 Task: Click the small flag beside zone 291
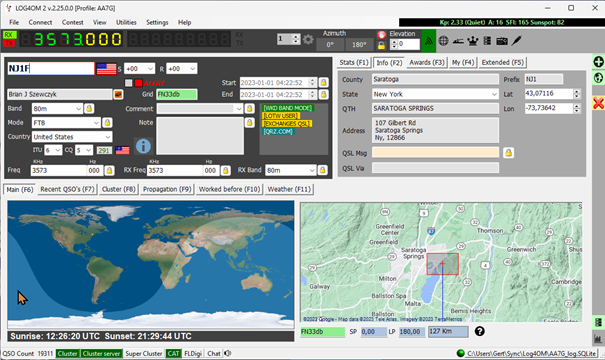[122, 150]
